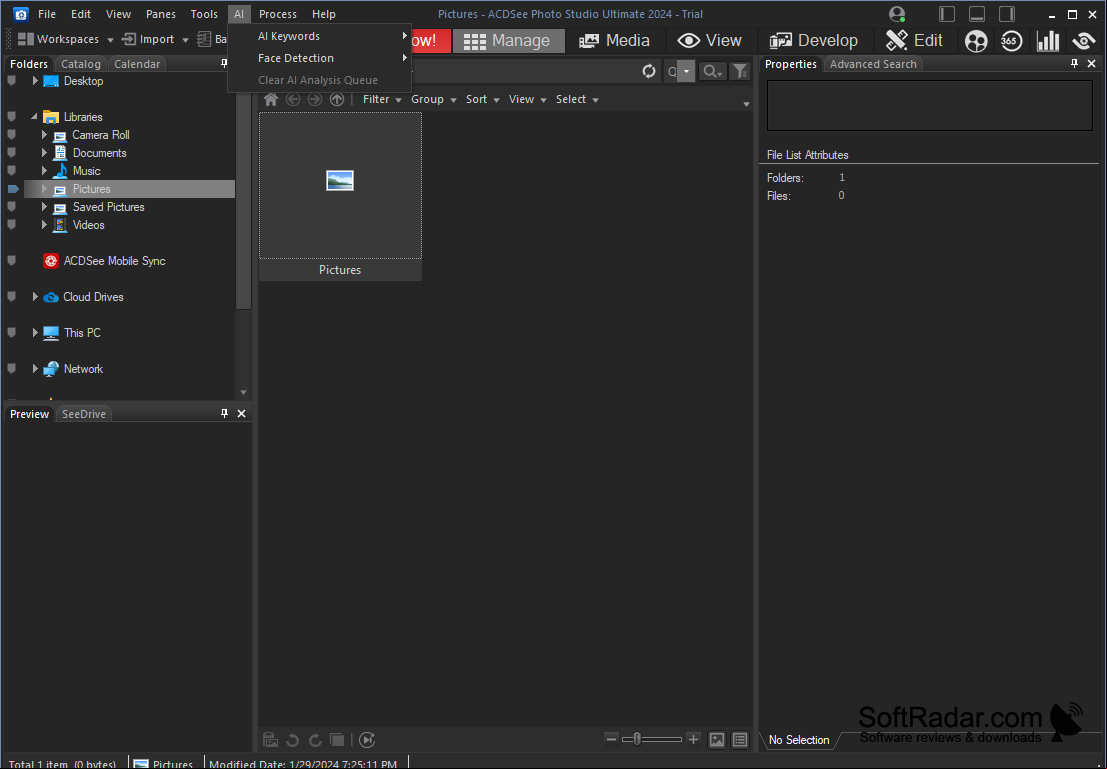Viewport: 1107px width, 769px height.
Task: Switch to the SeeDrive tab
Action: pyautogui.click(x=83, y=415)
